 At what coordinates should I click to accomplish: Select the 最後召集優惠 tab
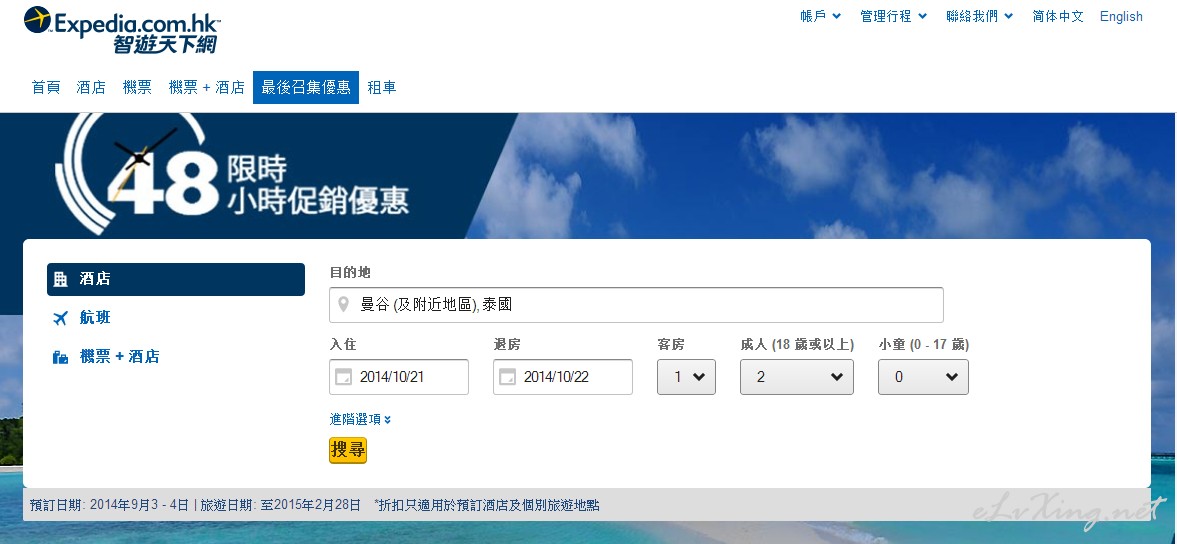306,87
